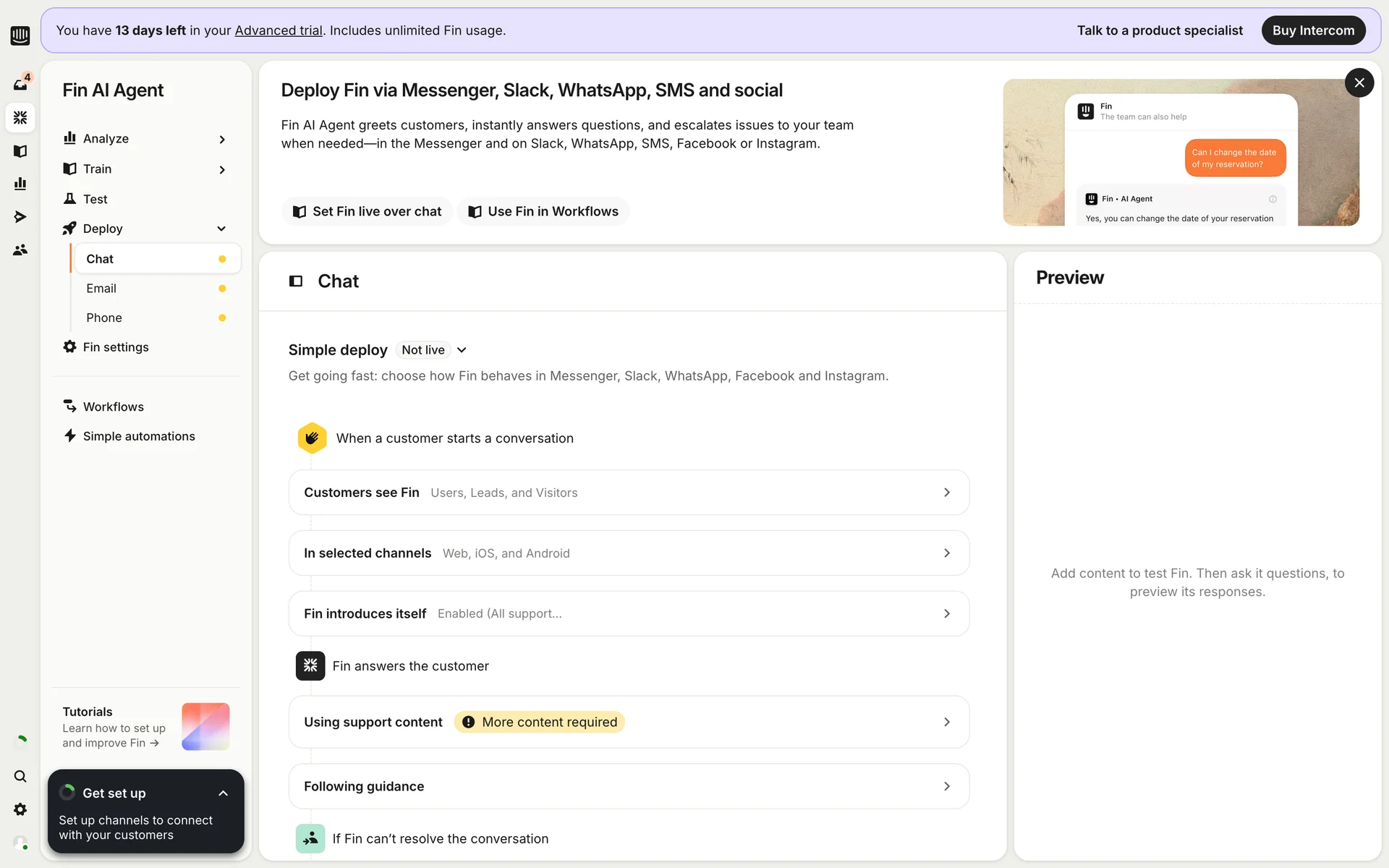Select Email under Deploy
The image size is (1389, 868).
click(101, 289)
